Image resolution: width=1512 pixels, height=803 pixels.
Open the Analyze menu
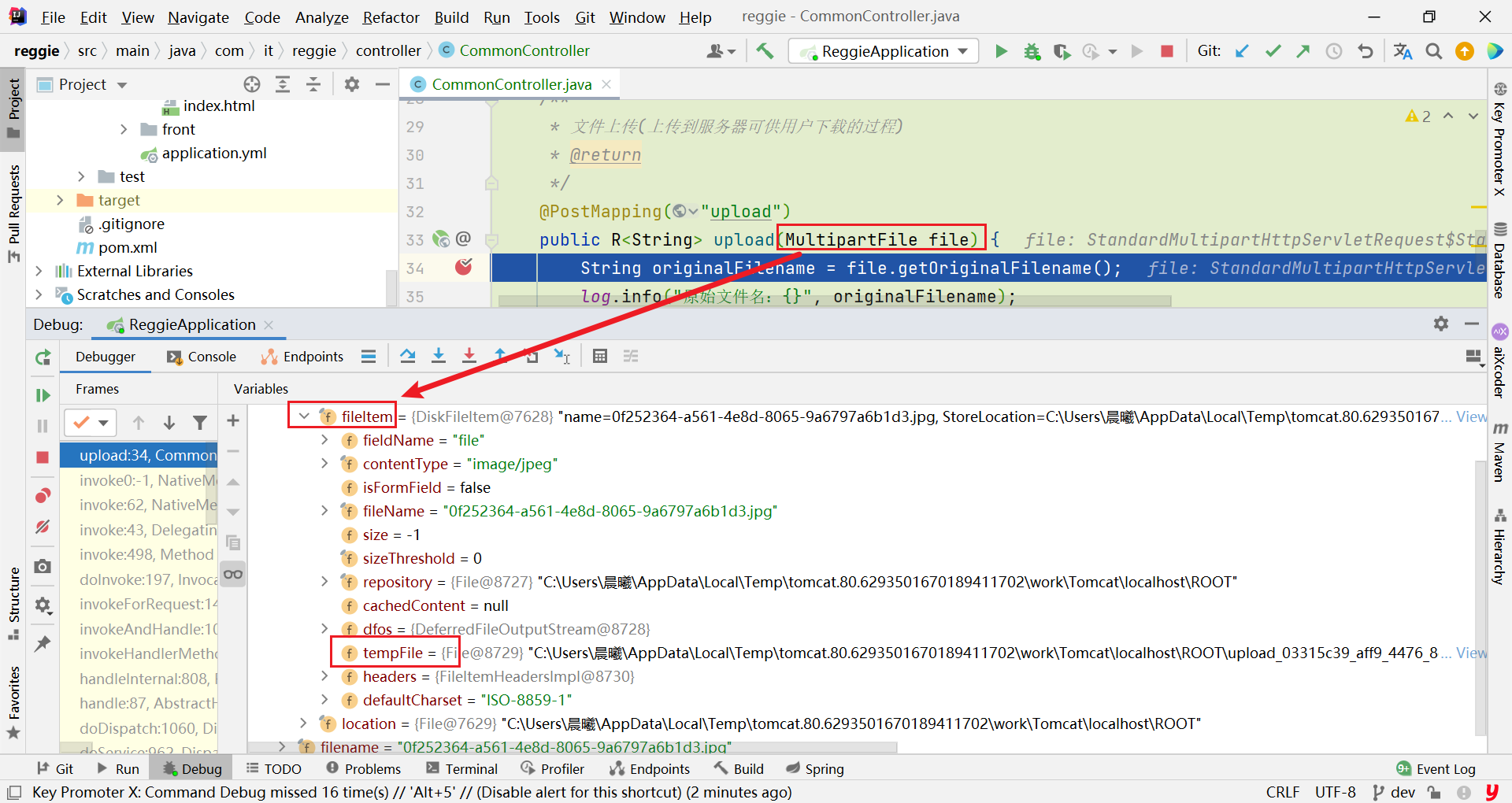(x=322, y=17)
